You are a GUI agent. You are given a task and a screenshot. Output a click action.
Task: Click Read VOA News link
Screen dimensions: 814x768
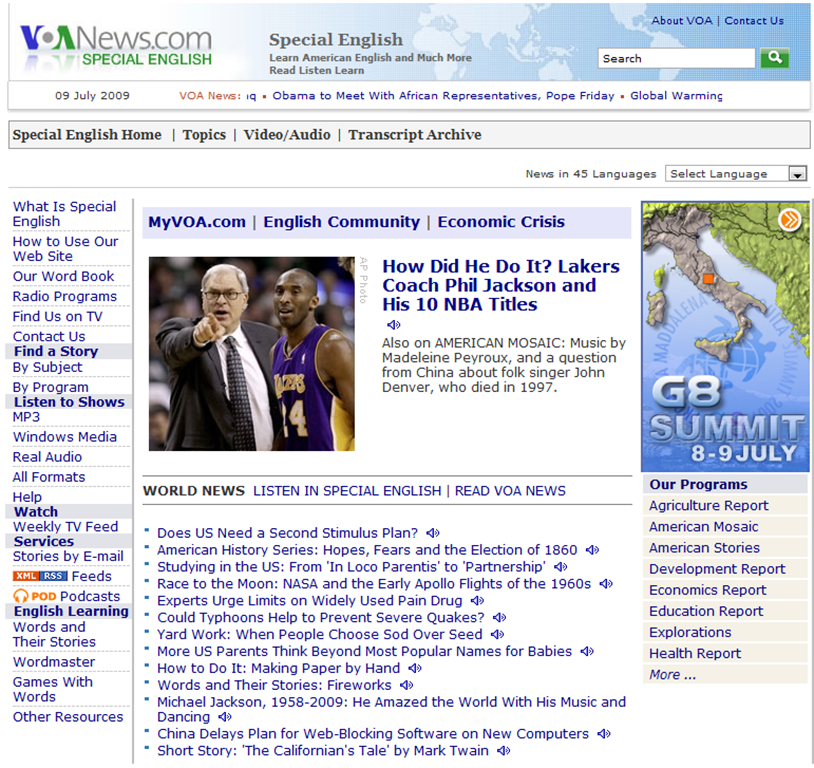(x=510, y=491)
